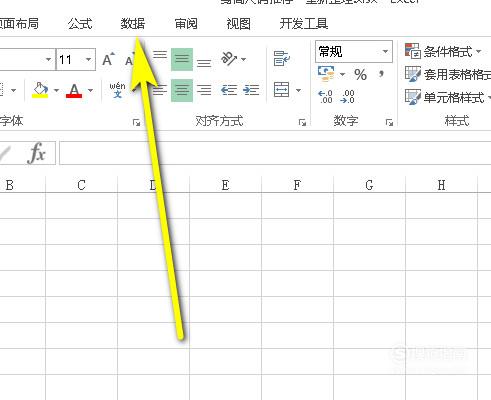Open the 数据 (Data) ribbon tab
Viewport: 491px width, 400px height.
click(133, 24)
